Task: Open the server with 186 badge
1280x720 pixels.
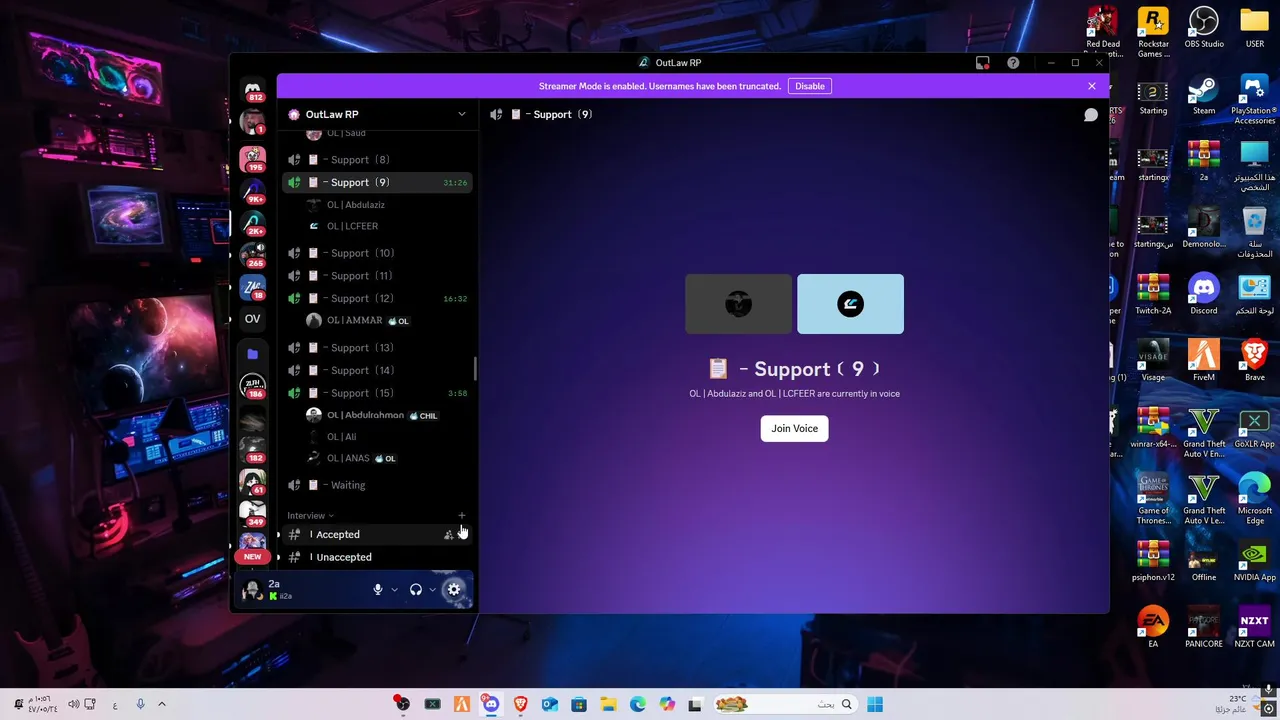Action: (x=253, y=385)
